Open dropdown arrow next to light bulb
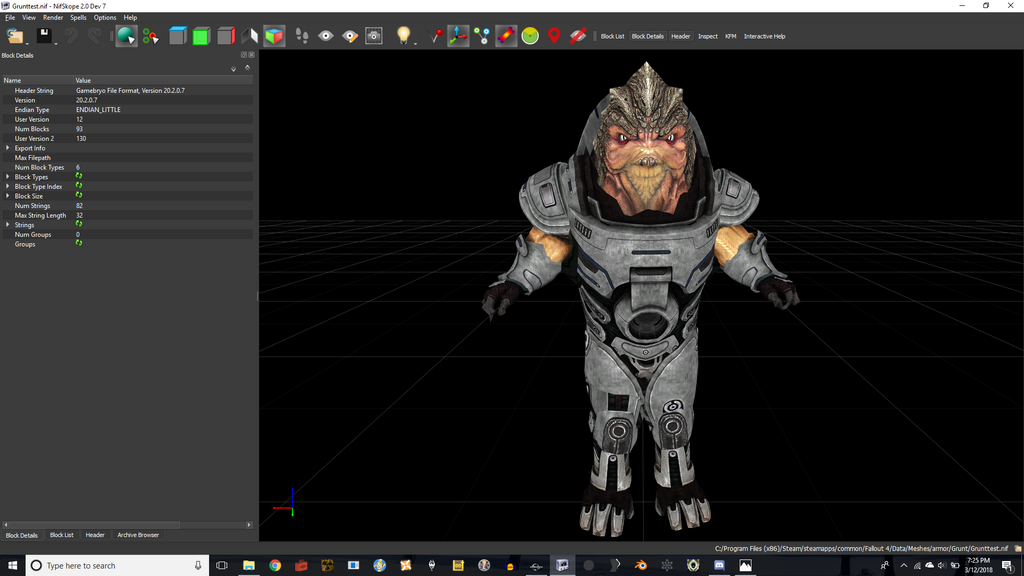Viewport: 1024px width, 576px height. [415, 43]
